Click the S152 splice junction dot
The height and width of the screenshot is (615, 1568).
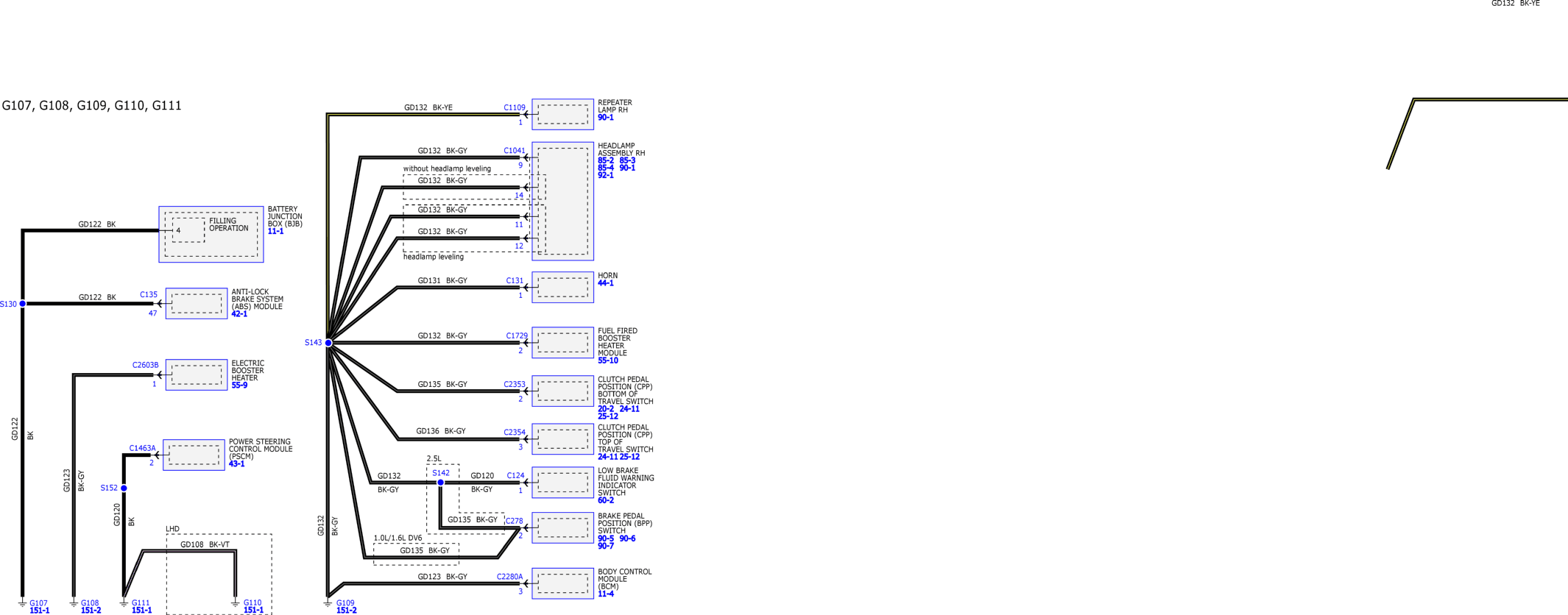point(124,488)
